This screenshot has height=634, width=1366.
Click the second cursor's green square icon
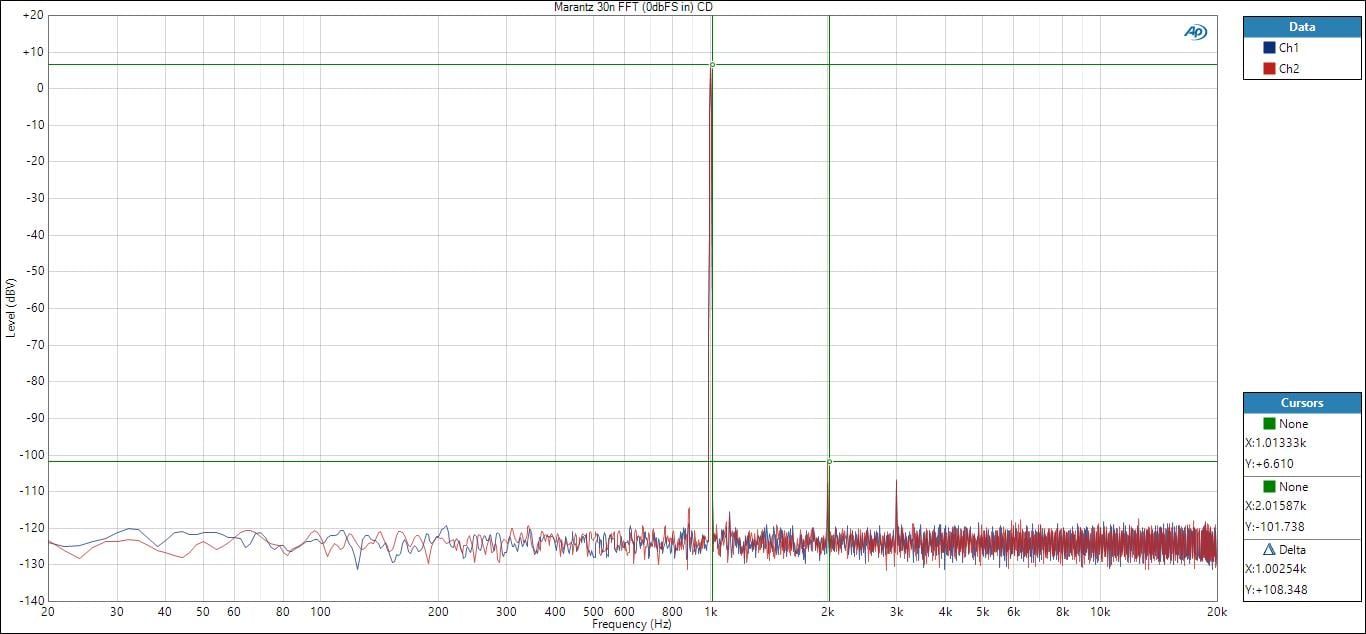click(x=1269, y=487)
